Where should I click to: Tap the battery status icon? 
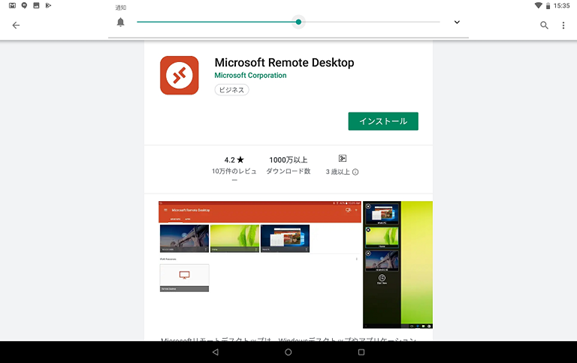(x=548, y=6)
